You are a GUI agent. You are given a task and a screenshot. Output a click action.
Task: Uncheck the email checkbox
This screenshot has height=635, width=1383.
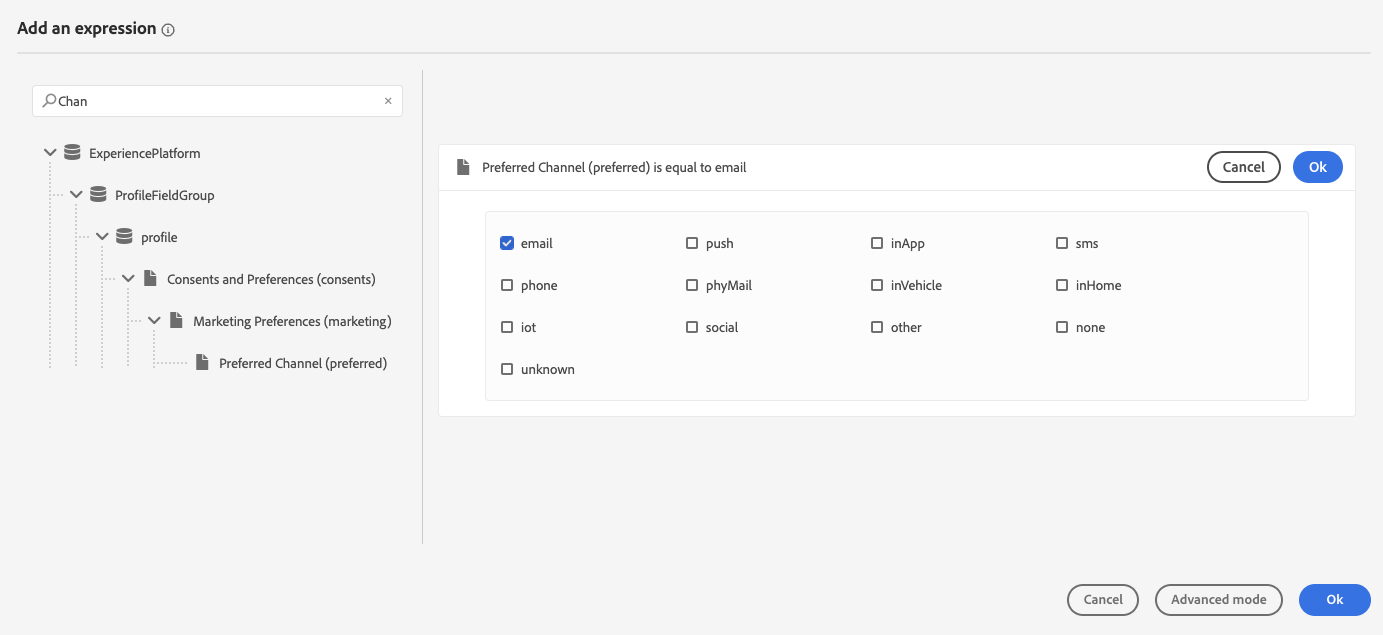[x=507, y=243]
